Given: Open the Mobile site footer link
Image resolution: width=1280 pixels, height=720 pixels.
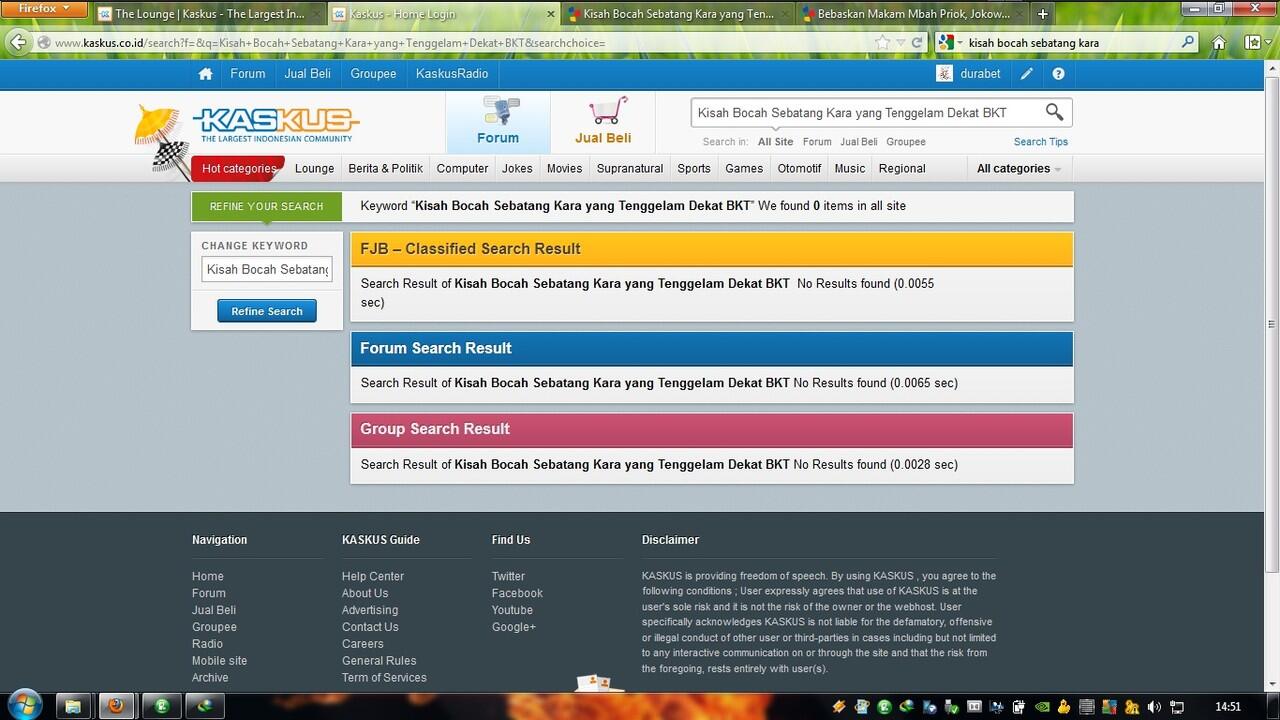Looking at the screenshot, I should click(219, 661).
